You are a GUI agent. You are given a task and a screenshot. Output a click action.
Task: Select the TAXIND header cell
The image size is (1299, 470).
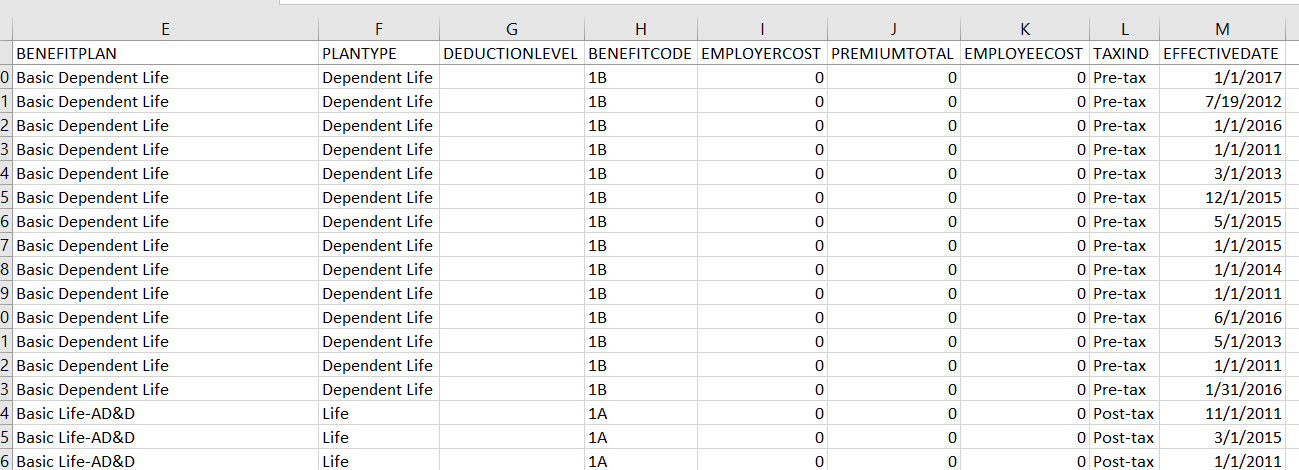[x=1121, y=53]
